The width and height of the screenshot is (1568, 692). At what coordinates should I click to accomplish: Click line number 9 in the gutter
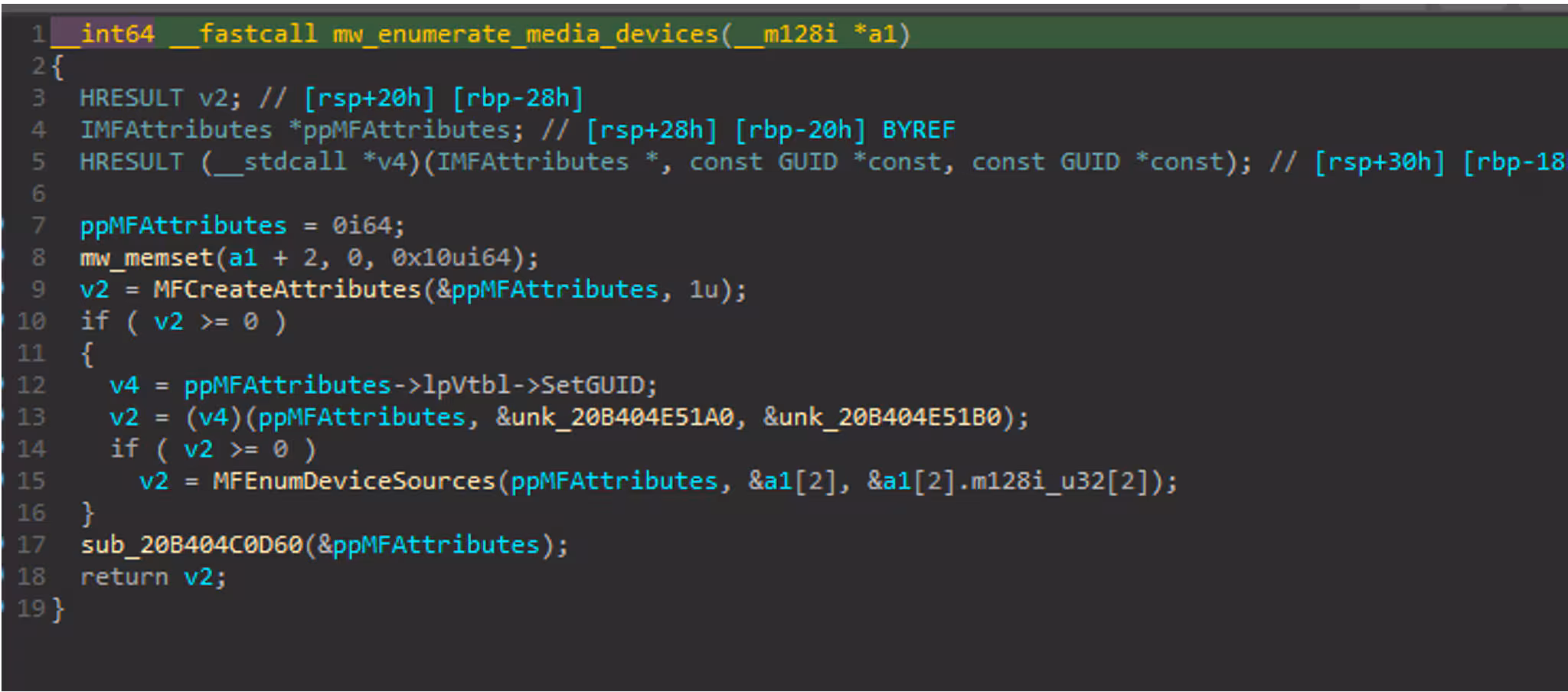(x=38, y=289)
